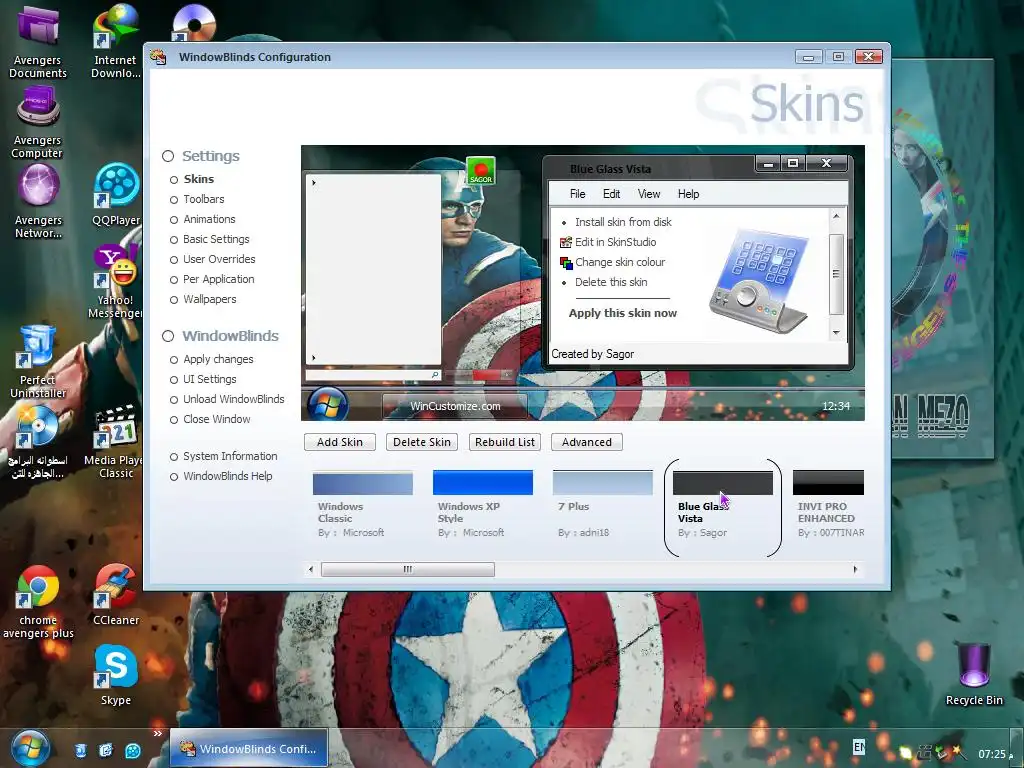This screenshot has height=768, width=1024.
Task: Click Install skin from disk
Action: [623, 222]
